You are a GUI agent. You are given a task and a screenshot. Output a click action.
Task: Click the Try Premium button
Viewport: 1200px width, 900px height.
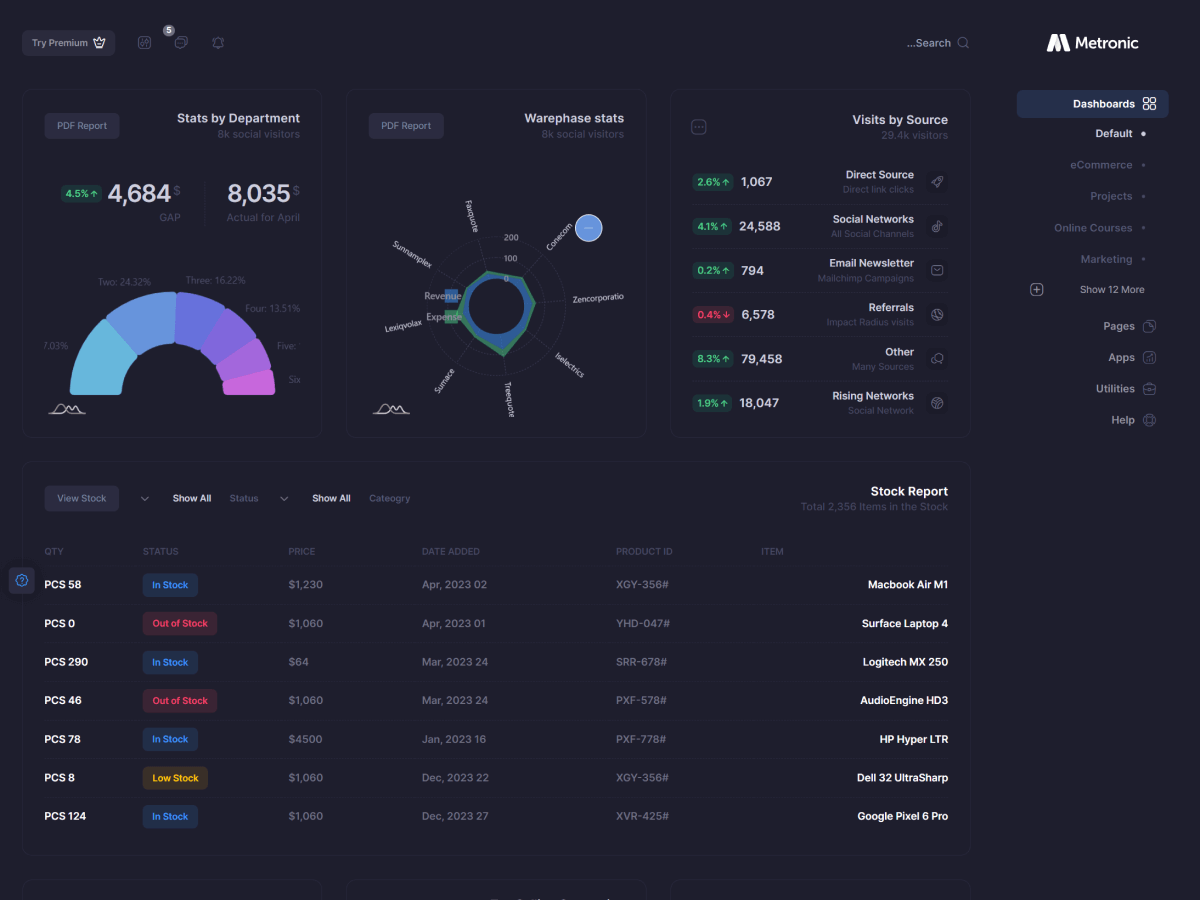[68, 43]
